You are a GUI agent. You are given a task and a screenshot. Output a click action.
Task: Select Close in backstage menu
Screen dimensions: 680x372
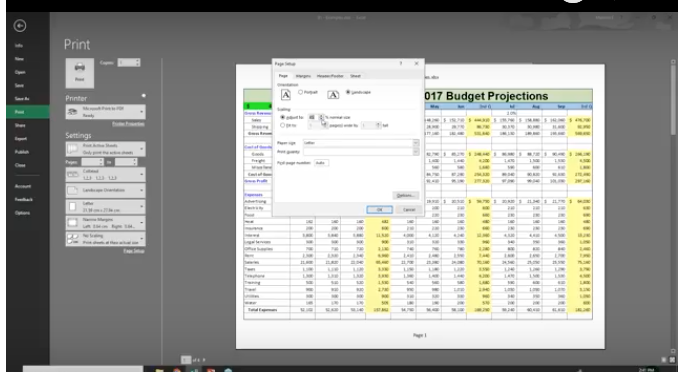(x=20, y=165)
